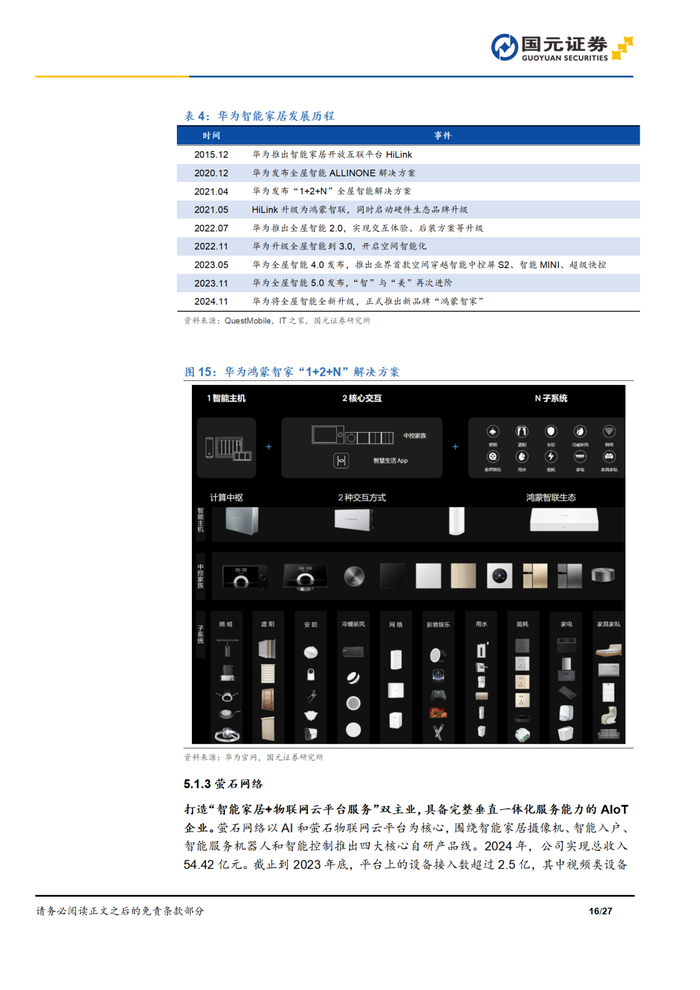Click the 智慧生活 App square icon

pyautogui.click(x=341, y=461)
